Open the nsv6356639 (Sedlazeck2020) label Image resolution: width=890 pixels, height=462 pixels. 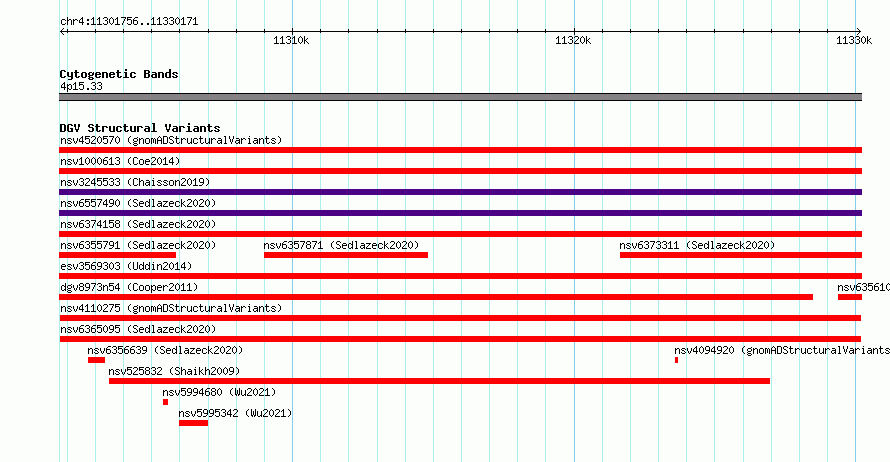165,350
